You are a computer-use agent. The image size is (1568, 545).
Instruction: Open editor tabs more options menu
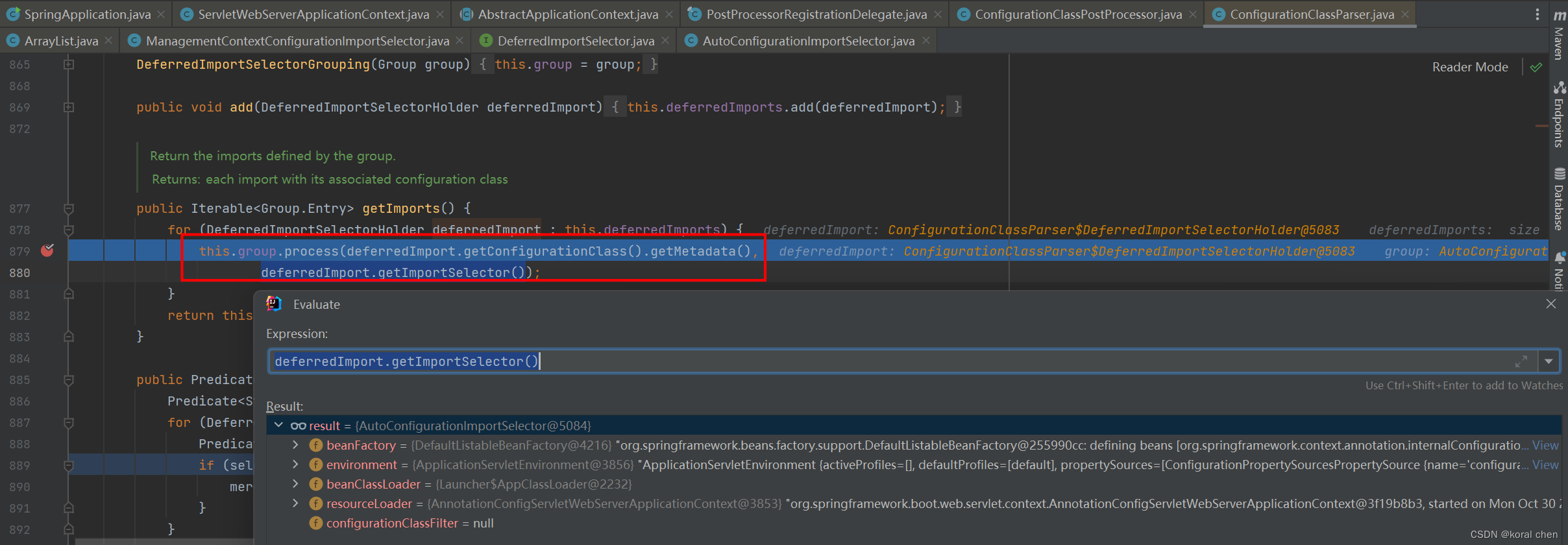point(1537,14)
